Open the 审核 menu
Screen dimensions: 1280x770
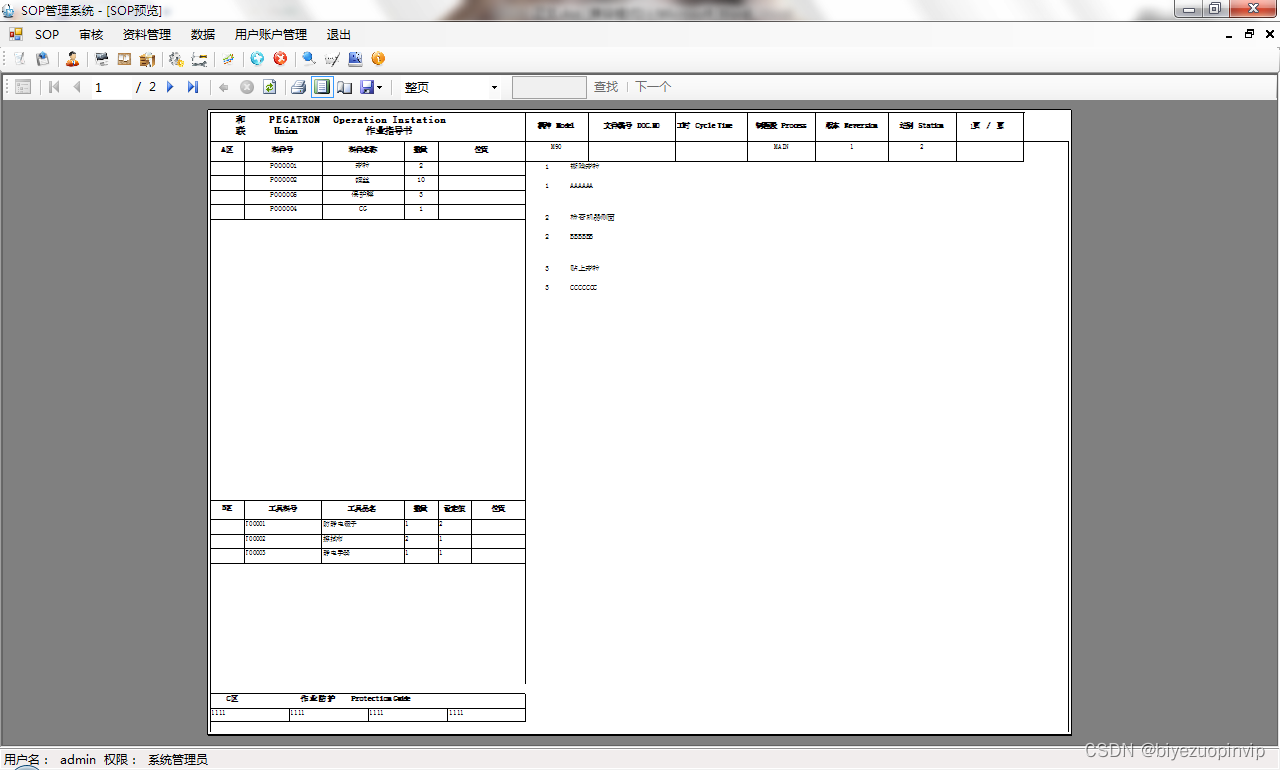tap(91, 34)
